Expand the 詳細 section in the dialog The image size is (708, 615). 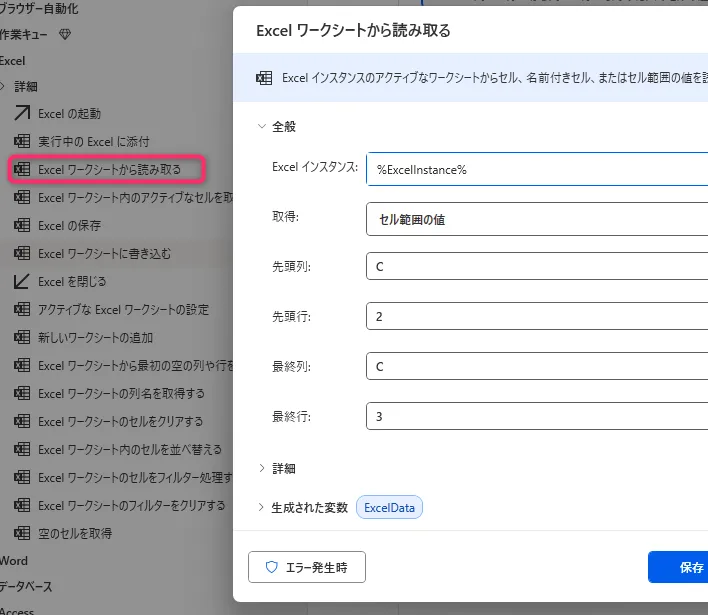263,468
